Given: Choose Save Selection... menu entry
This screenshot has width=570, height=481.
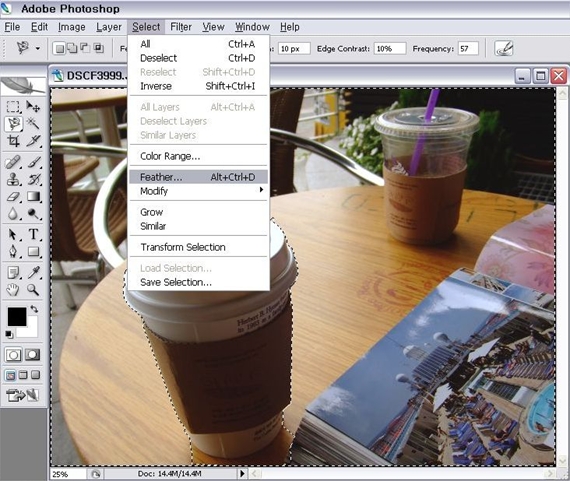Looking at the screenshot, I should pyautogui.click(x=198, y=282).
